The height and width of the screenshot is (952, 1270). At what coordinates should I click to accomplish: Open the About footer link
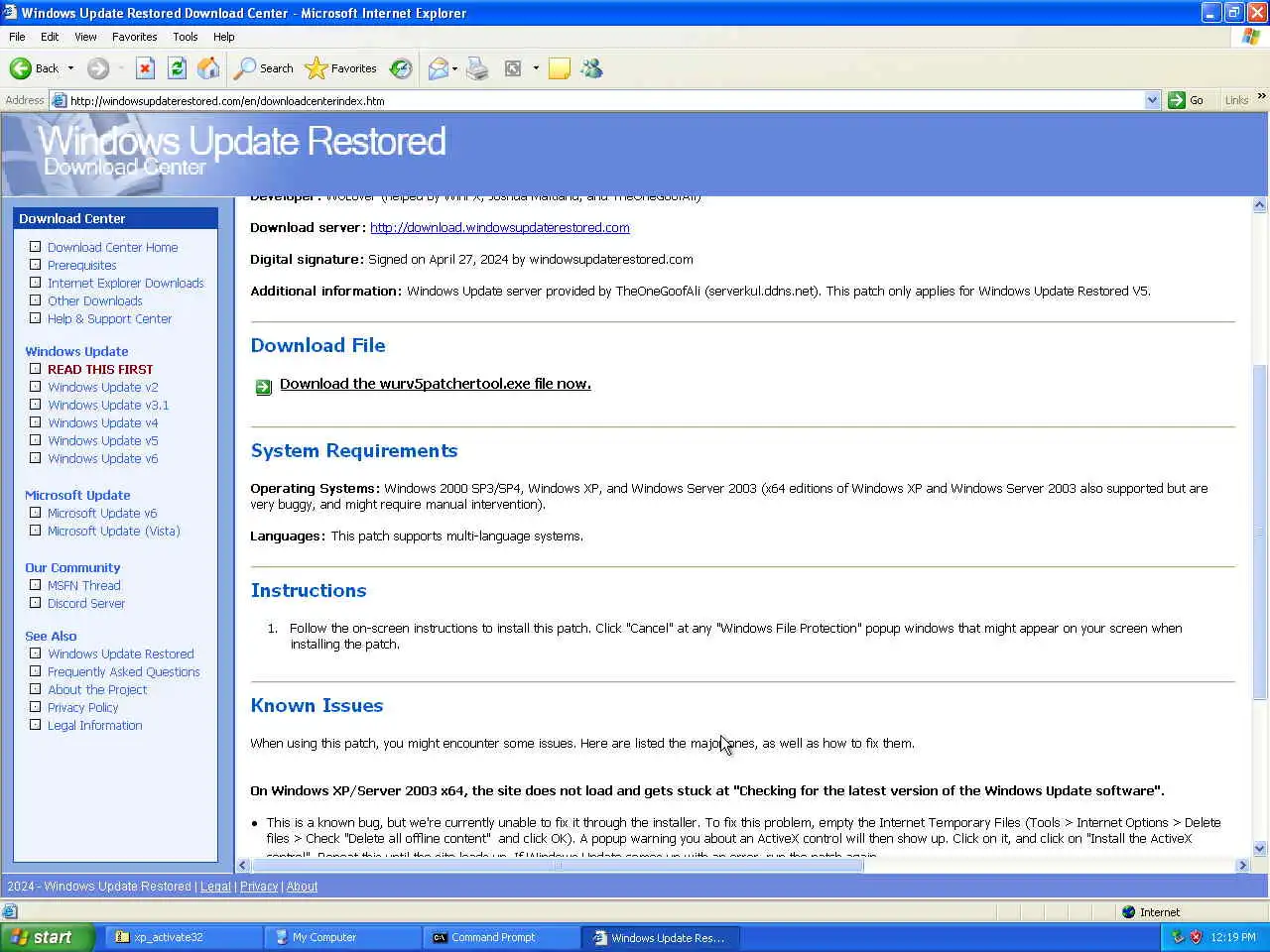[x=303, y=887]
